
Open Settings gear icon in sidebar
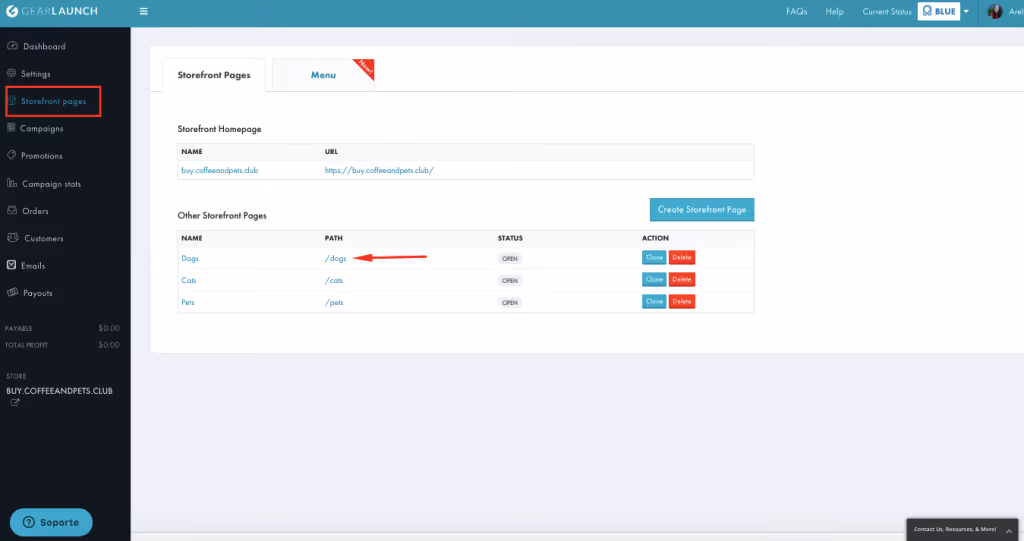coord(11,73)
